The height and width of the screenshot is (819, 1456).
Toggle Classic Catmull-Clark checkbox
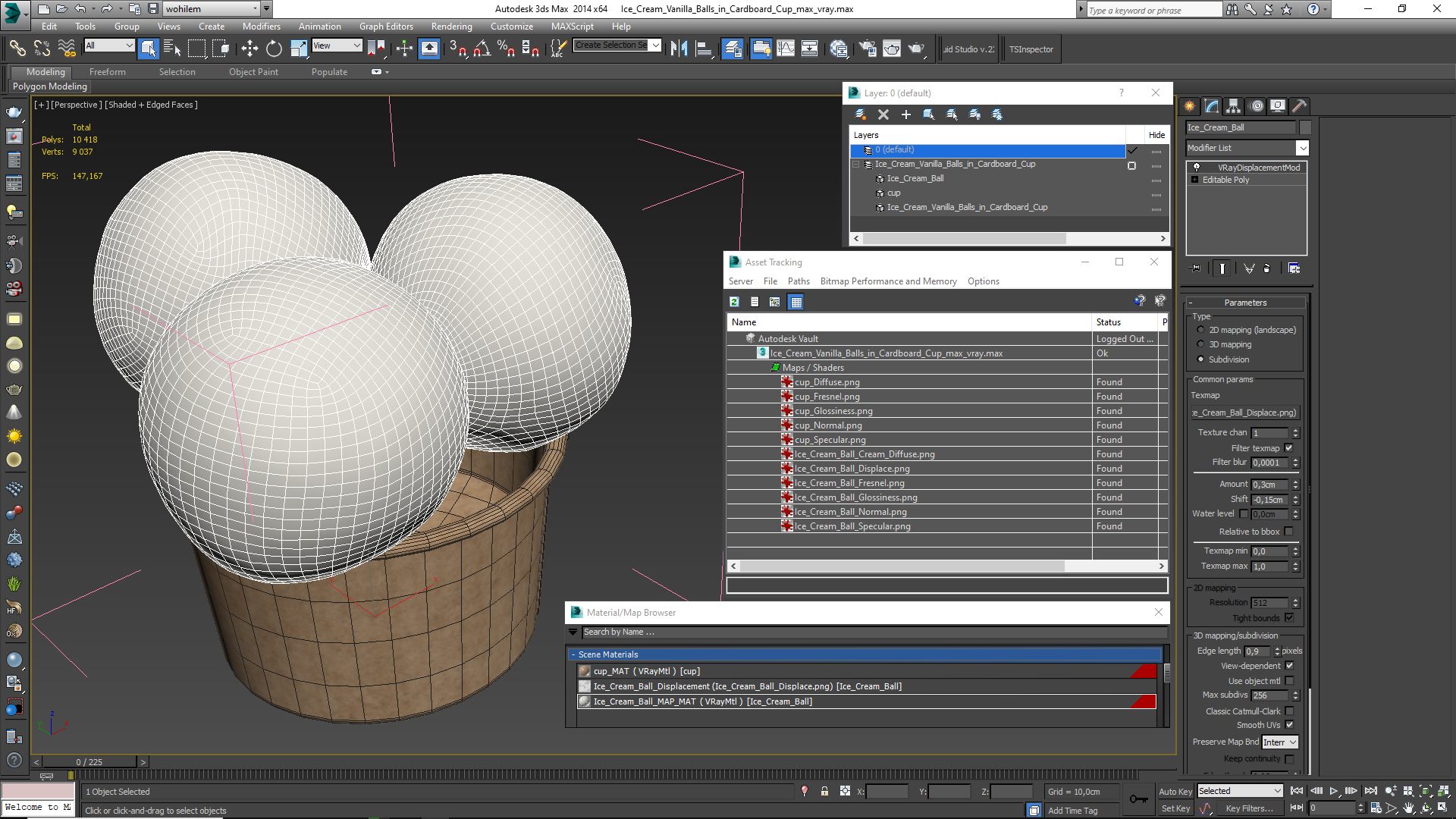(1289, 711)
